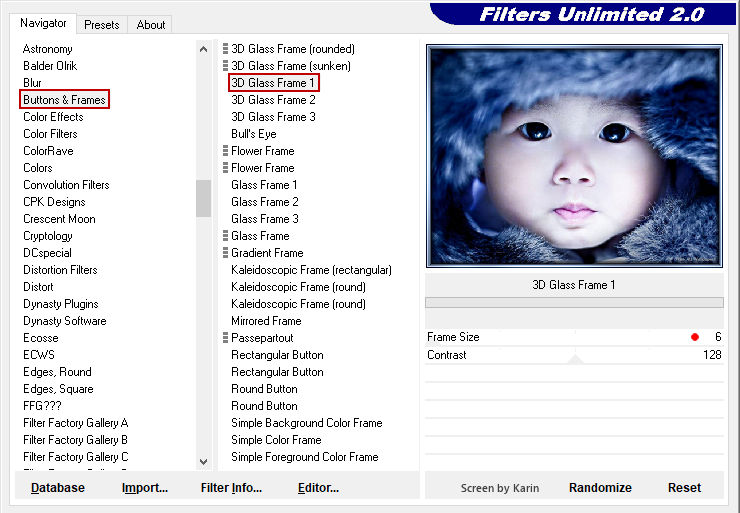Viewport: 740px width, 513px height.
Task: Select the Distortion Filters category
Action: (x=60, y=270)
